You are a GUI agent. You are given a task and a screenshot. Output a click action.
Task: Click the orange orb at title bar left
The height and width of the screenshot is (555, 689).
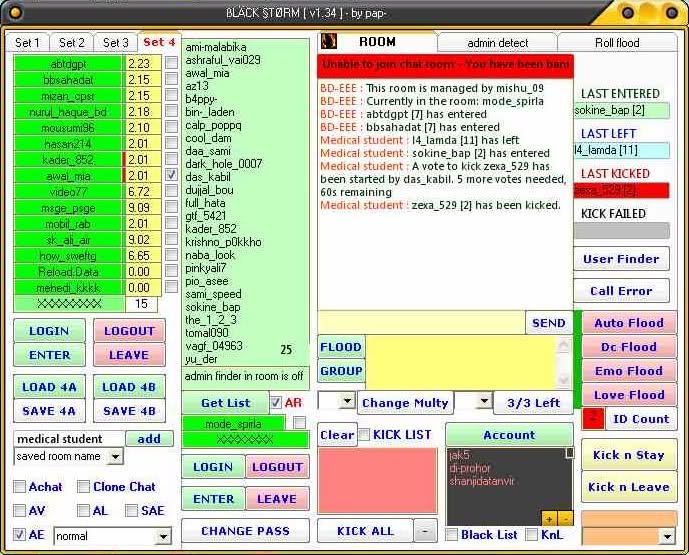(x=15, y=13)
